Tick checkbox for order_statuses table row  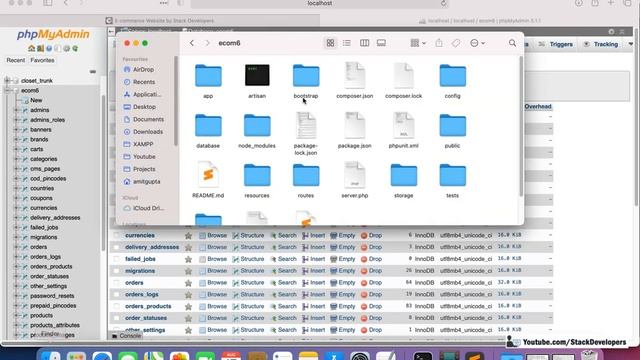117,318
